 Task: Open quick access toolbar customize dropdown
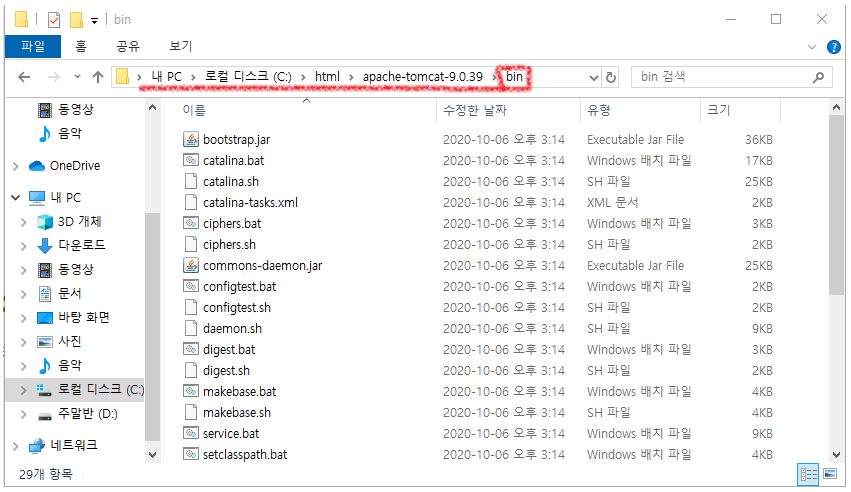(x=94, y=21)
